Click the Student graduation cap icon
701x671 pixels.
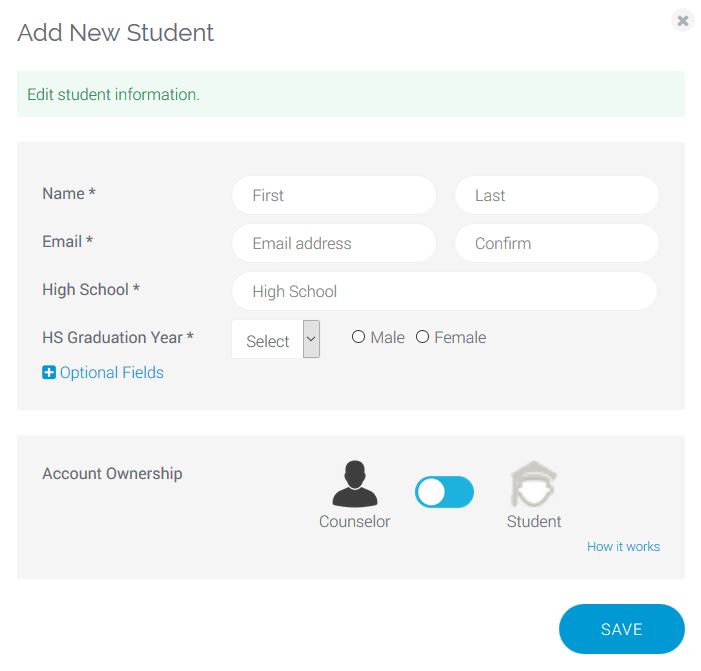pyautogui.click(x=533, y=484)
